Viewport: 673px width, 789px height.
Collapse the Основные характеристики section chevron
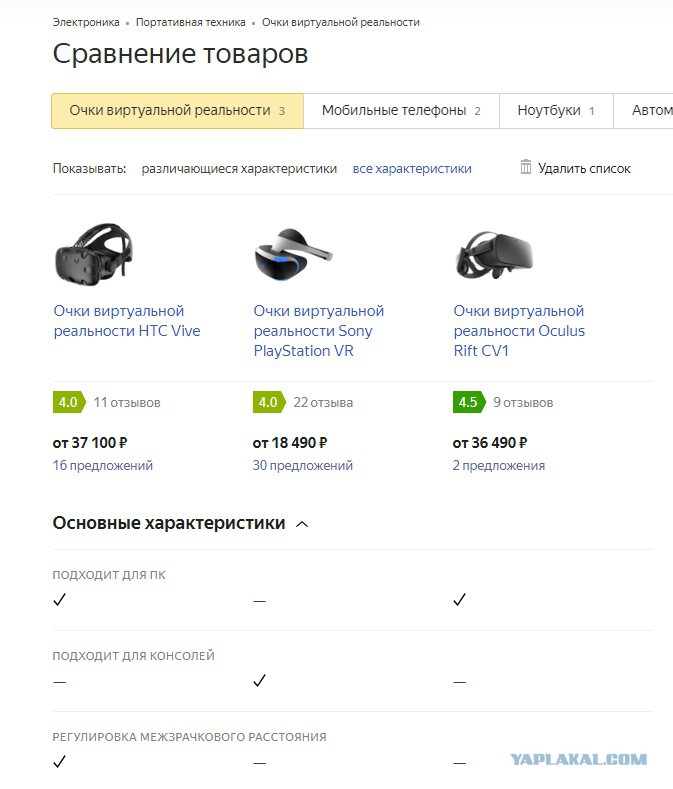pos(302,524)
